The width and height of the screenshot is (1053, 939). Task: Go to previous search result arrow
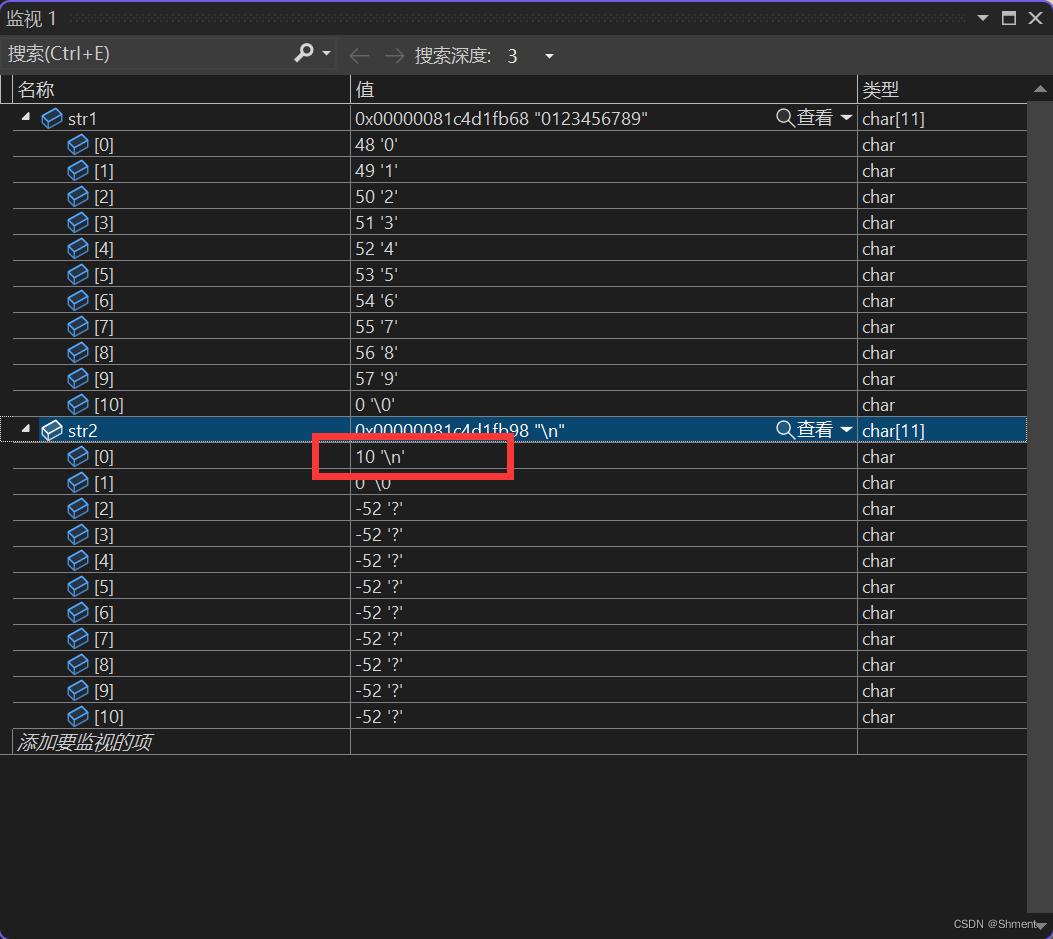[360, 56]
